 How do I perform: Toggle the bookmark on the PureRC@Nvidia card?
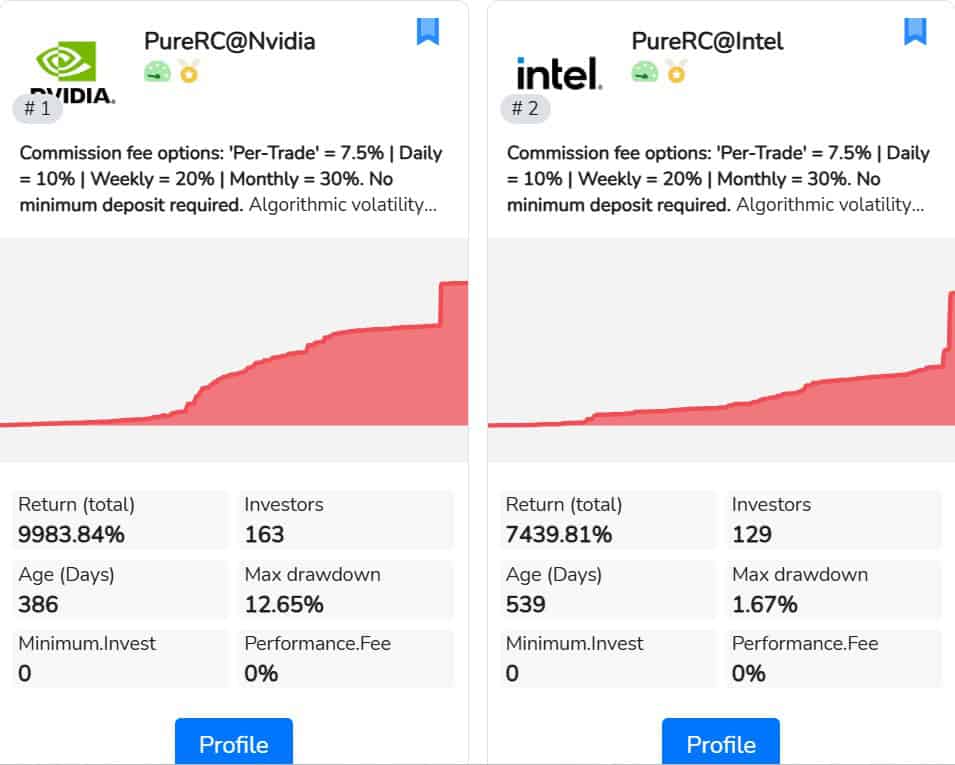[428, 31]
